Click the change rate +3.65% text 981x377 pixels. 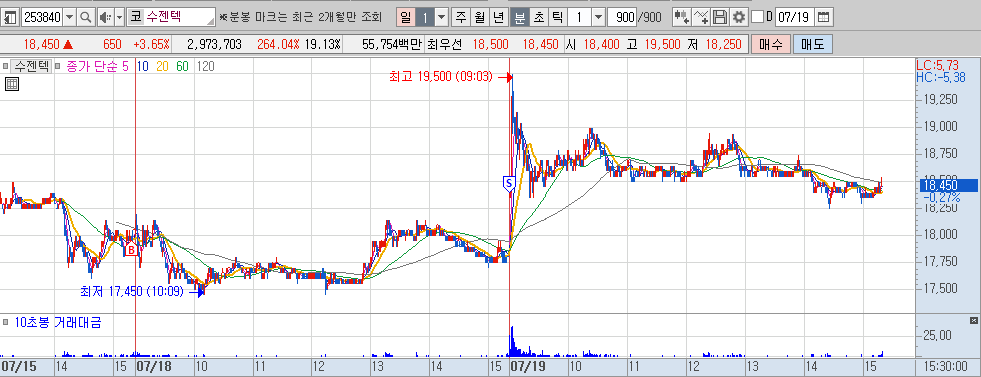(x=151, y=44)
